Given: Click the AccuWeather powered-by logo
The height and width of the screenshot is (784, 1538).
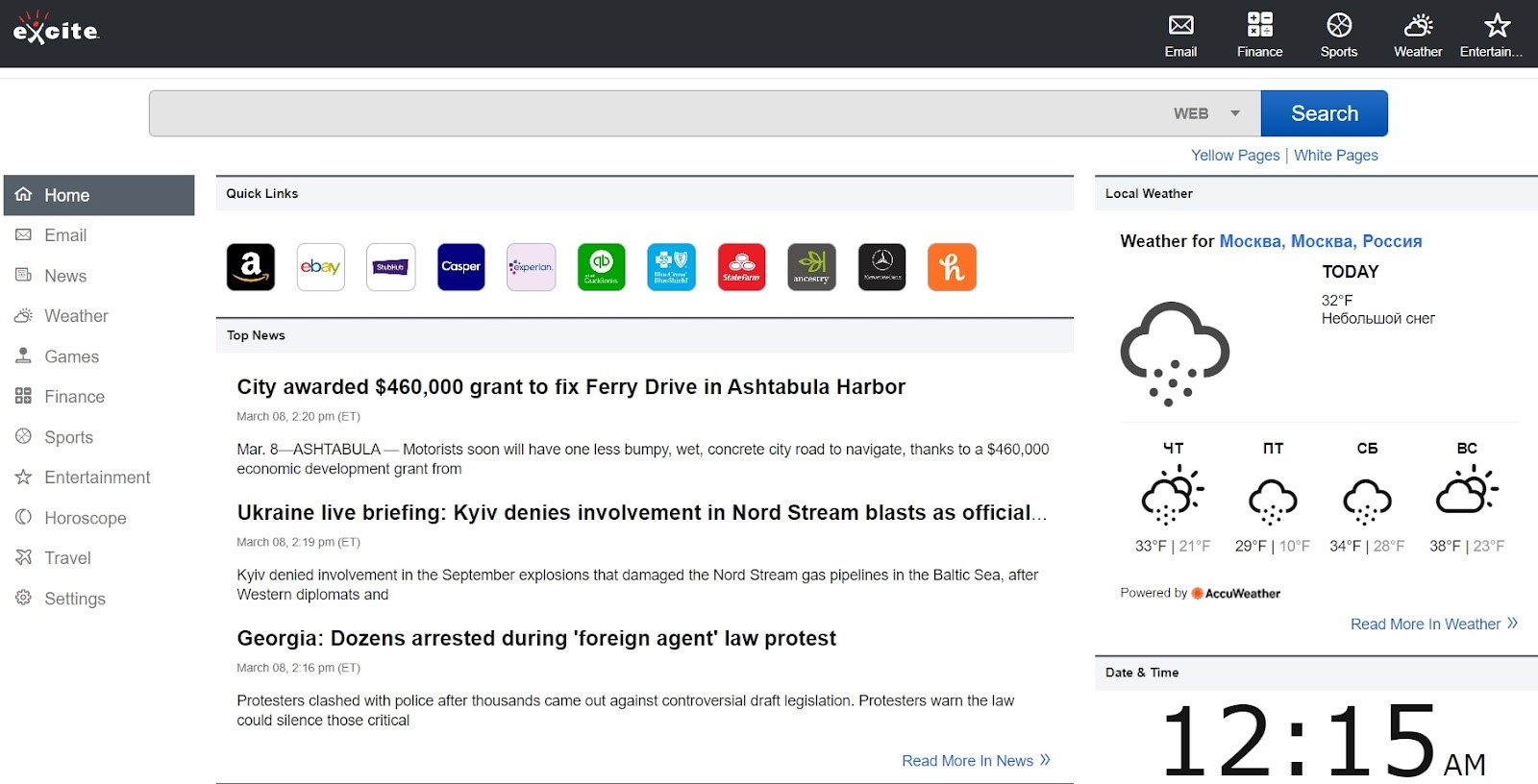Looking at the screenshot, I should tap(1235, 594).
